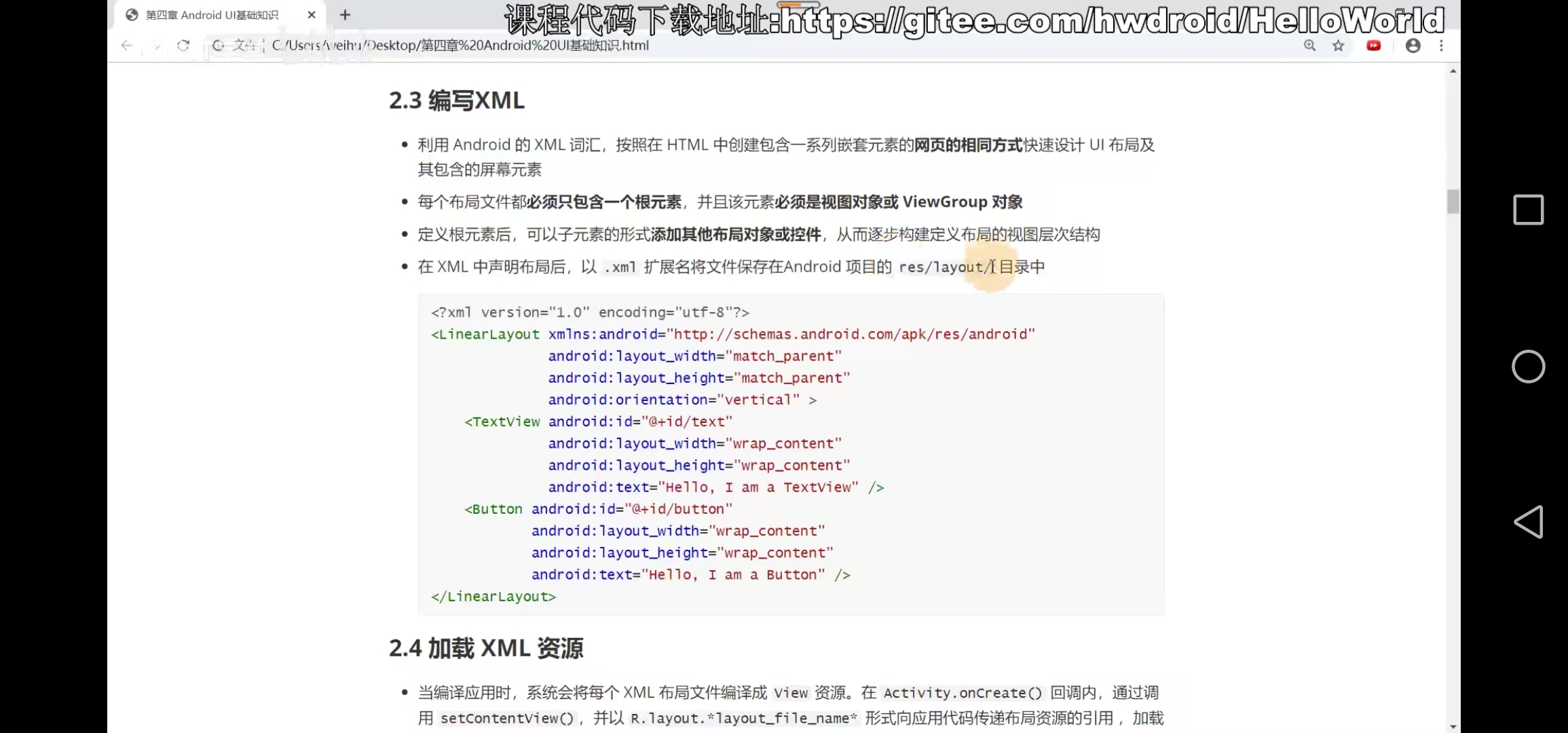Click the <?xml version="1.0" code line
This screenshot has height=733, width=1568.
pyautogui.click(x=591, y=312)
